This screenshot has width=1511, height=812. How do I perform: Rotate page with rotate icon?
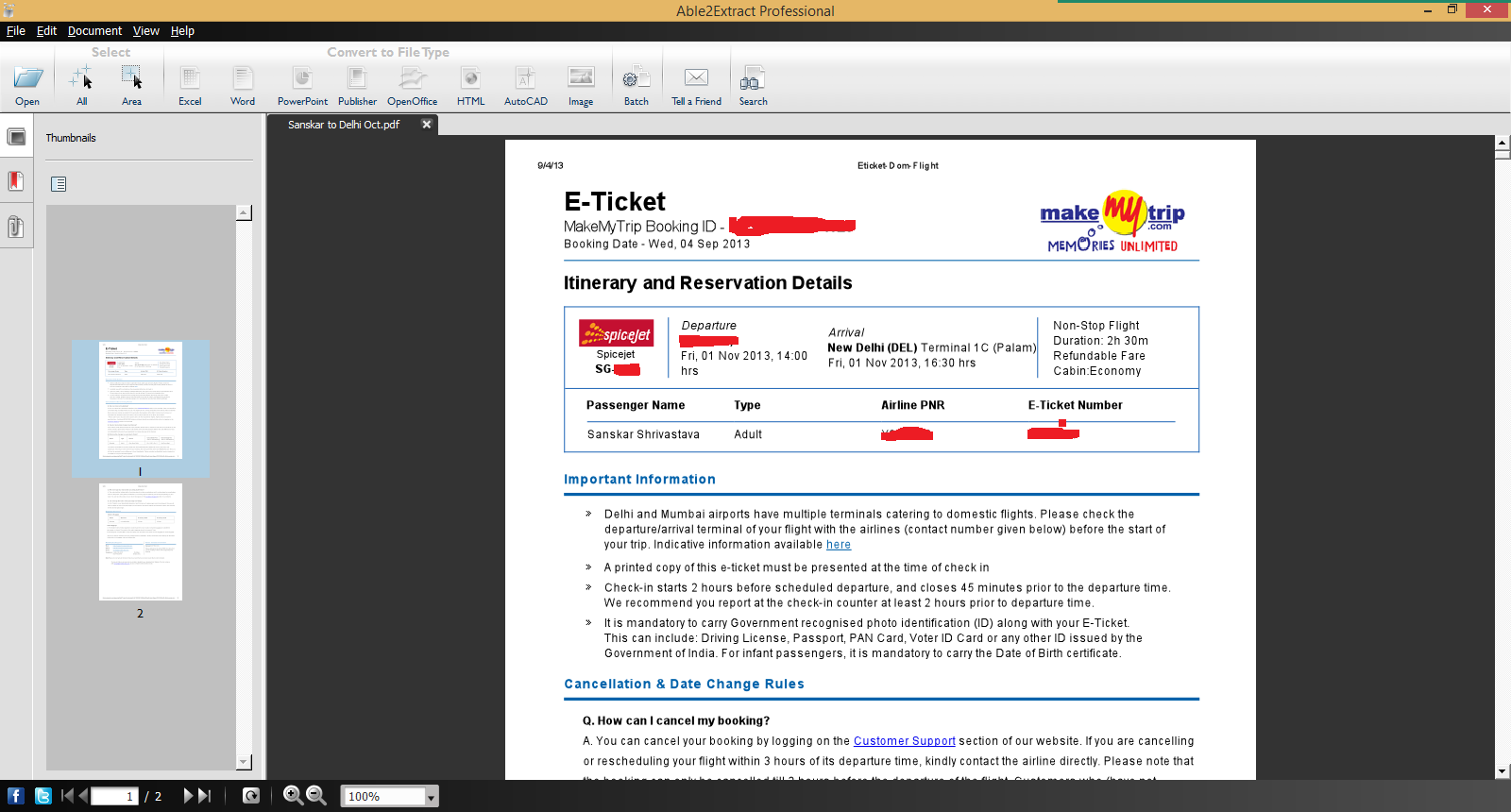(251, 796)
